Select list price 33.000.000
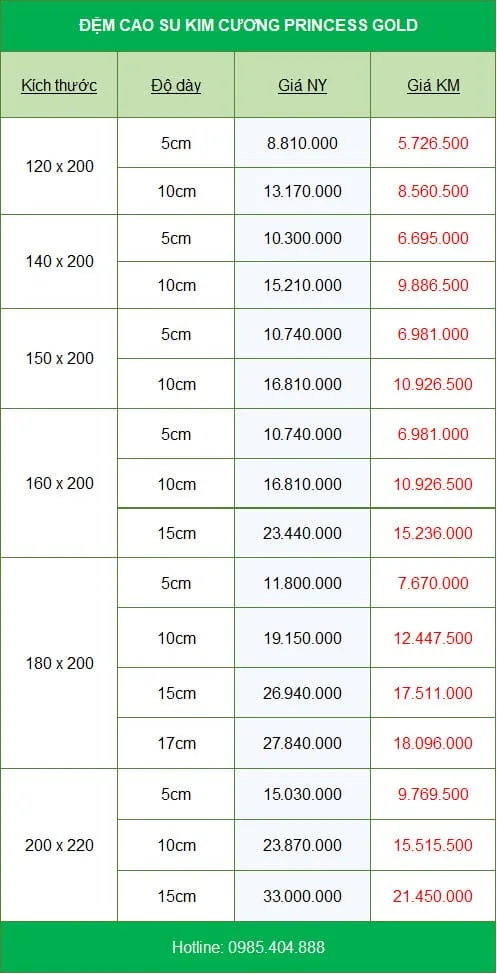Viewport: 497px width, 974px height. [303, 896]
